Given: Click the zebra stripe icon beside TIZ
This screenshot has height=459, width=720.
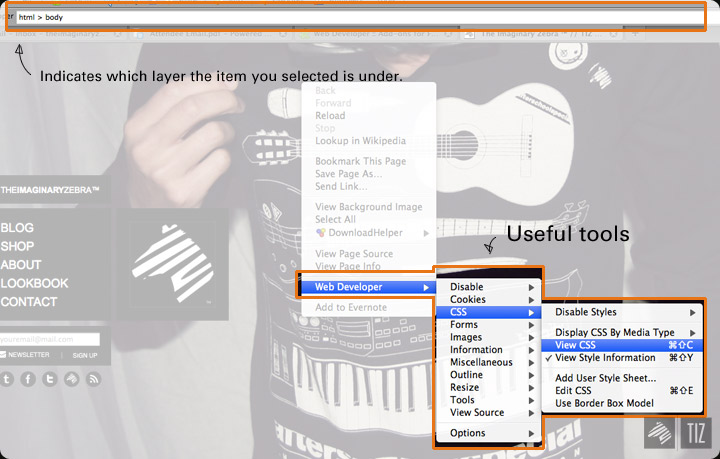Looking at the screenshot, I should tap(660, 432).
